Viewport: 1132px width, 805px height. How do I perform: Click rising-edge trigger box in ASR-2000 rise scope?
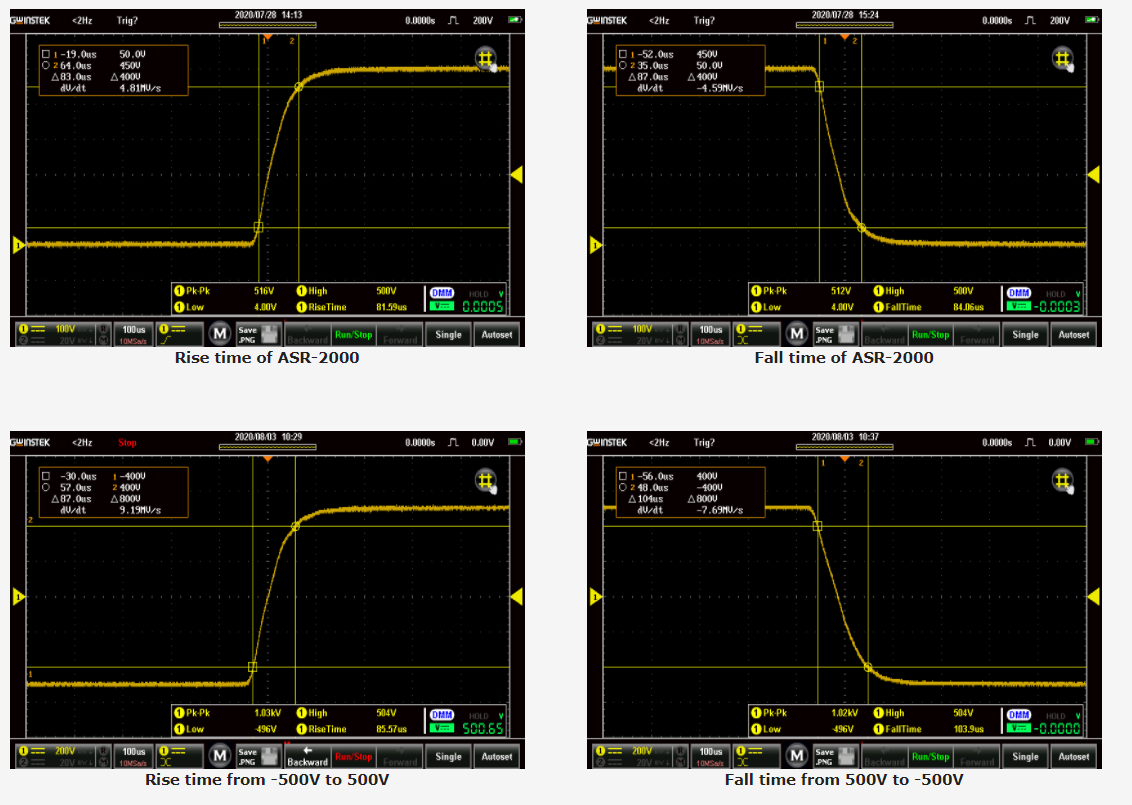coord(180,334)
